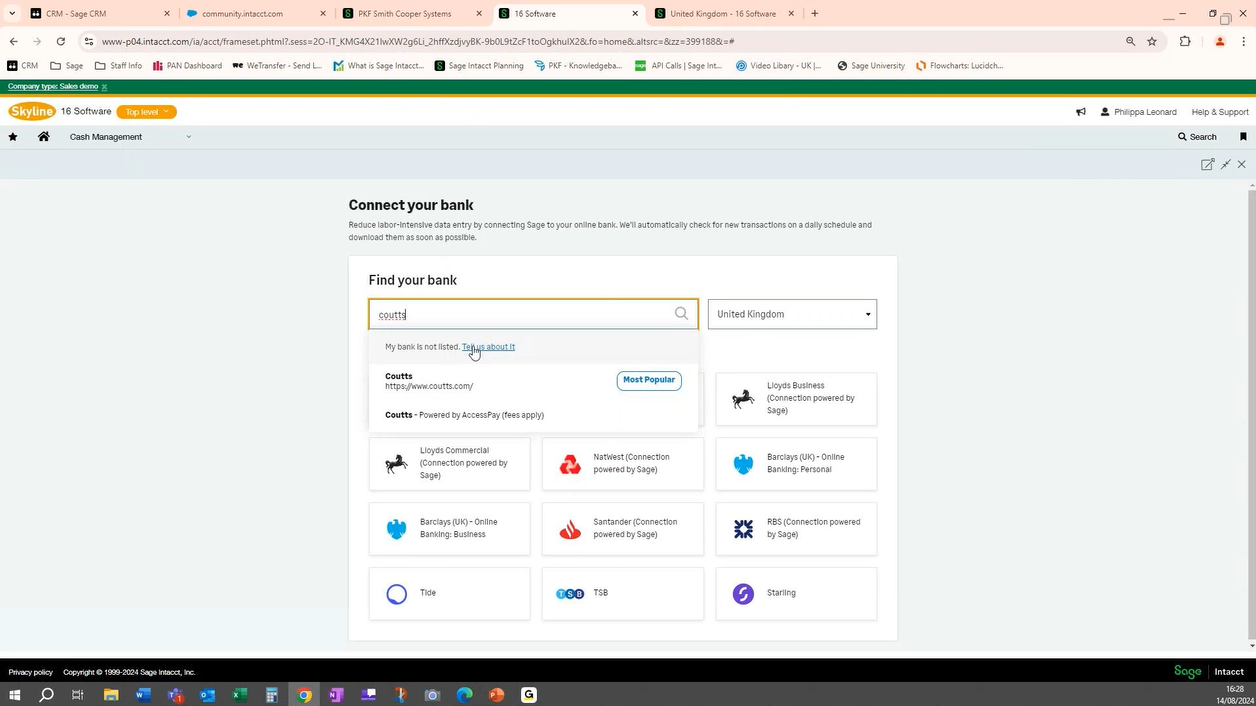Viewport: 1256px width, 706px height.
Task: Click the Skyline company logo
Action: click(32, 112)
